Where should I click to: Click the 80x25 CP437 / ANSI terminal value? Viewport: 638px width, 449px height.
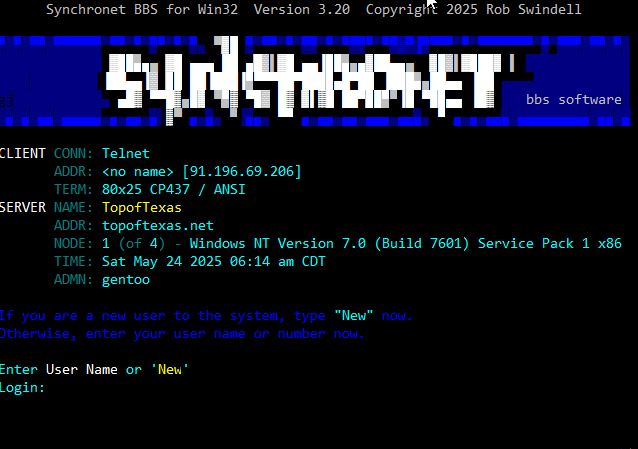click(x=173, y=189)
